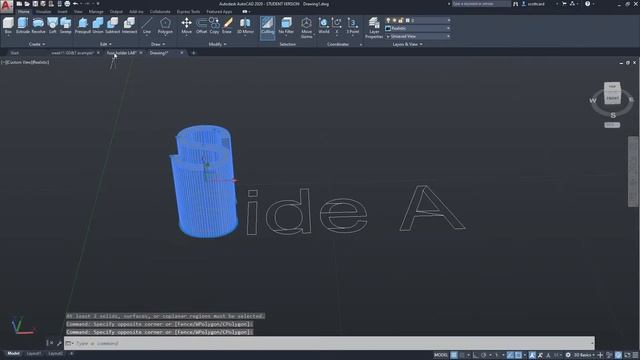Select the 3D Mirror tool
This screenshot has height=360, width=640.
coord(245,25)
